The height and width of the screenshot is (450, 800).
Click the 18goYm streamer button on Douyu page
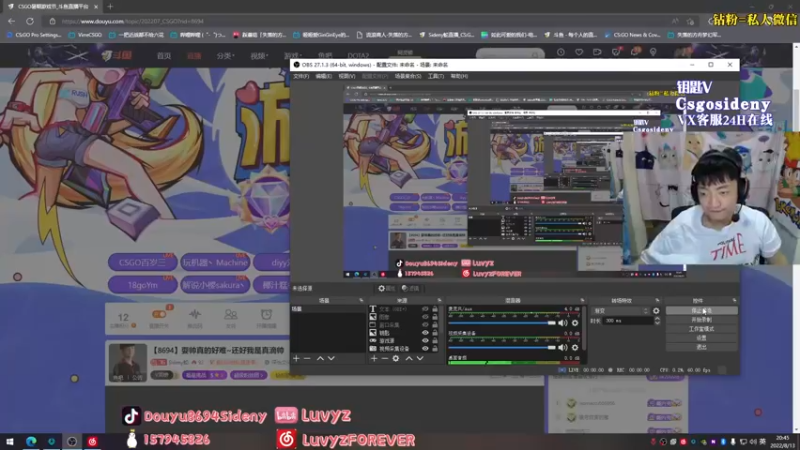point(142,285)
